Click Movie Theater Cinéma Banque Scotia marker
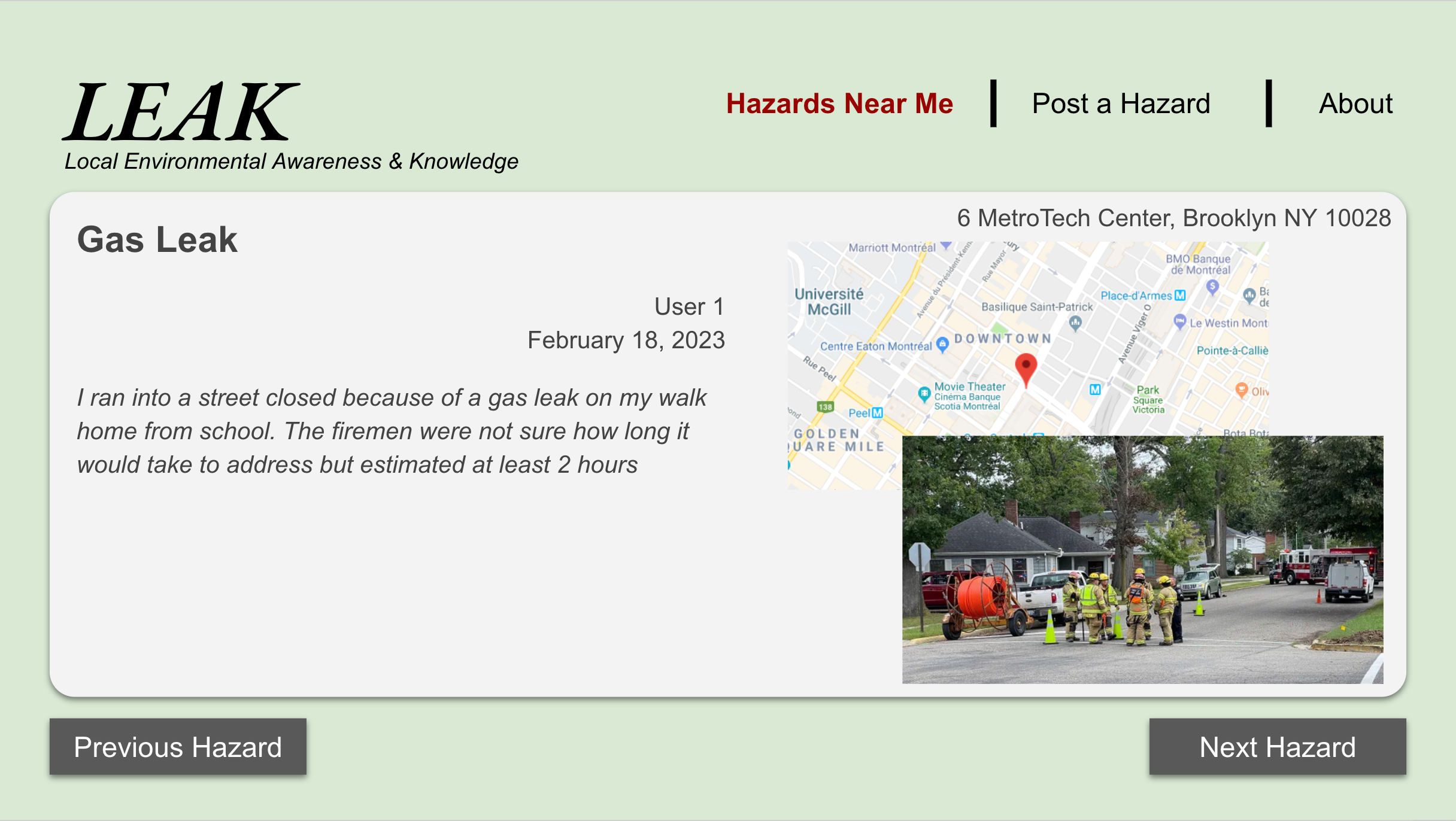 (x=924, y=393)
